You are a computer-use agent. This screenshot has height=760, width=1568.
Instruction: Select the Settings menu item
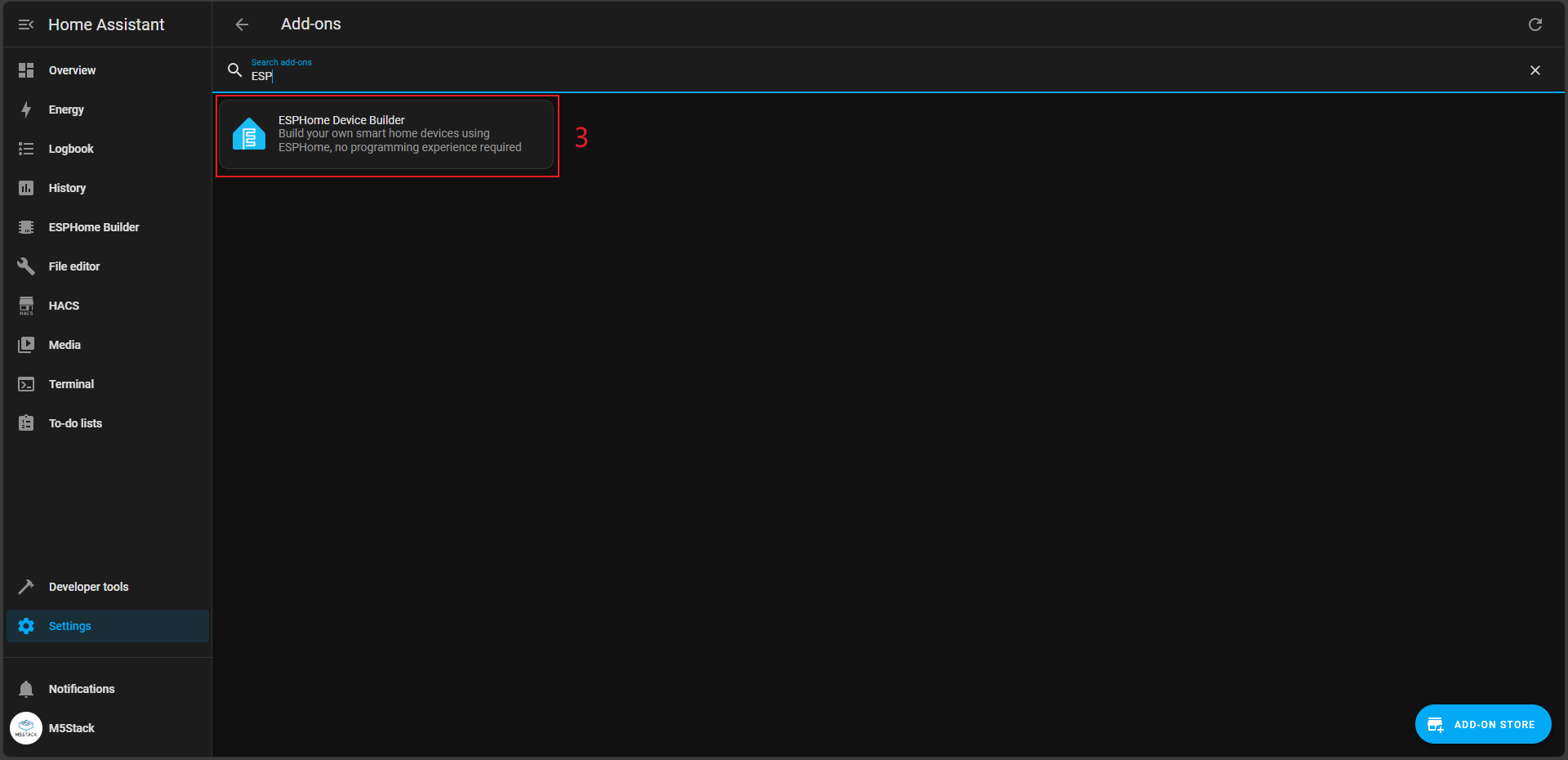(108, 626)
